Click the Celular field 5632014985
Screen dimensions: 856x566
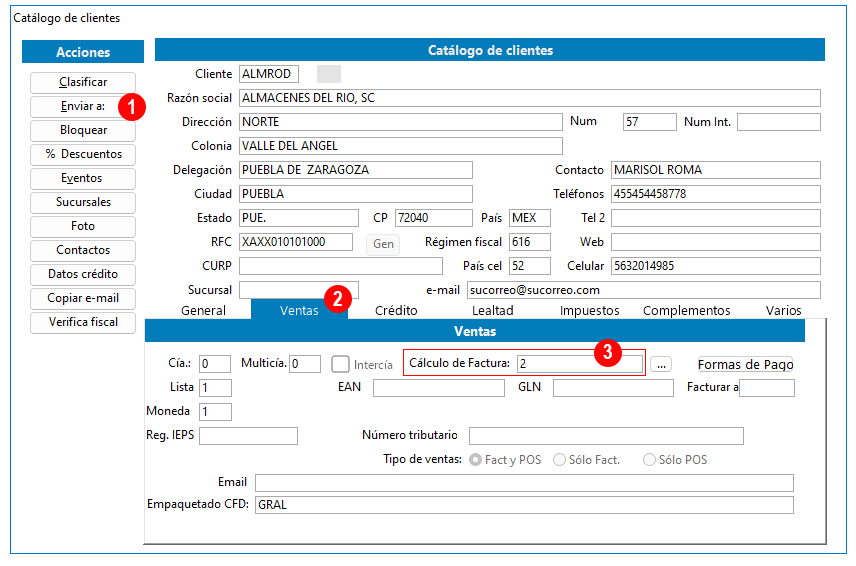716,266
